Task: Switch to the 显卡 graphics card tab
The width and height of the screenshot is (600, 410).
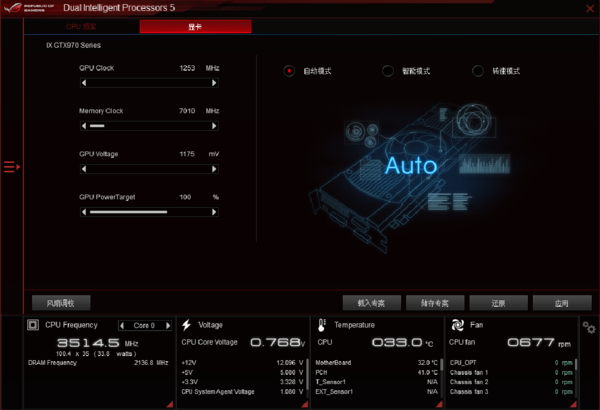Action: pos(195,27)
